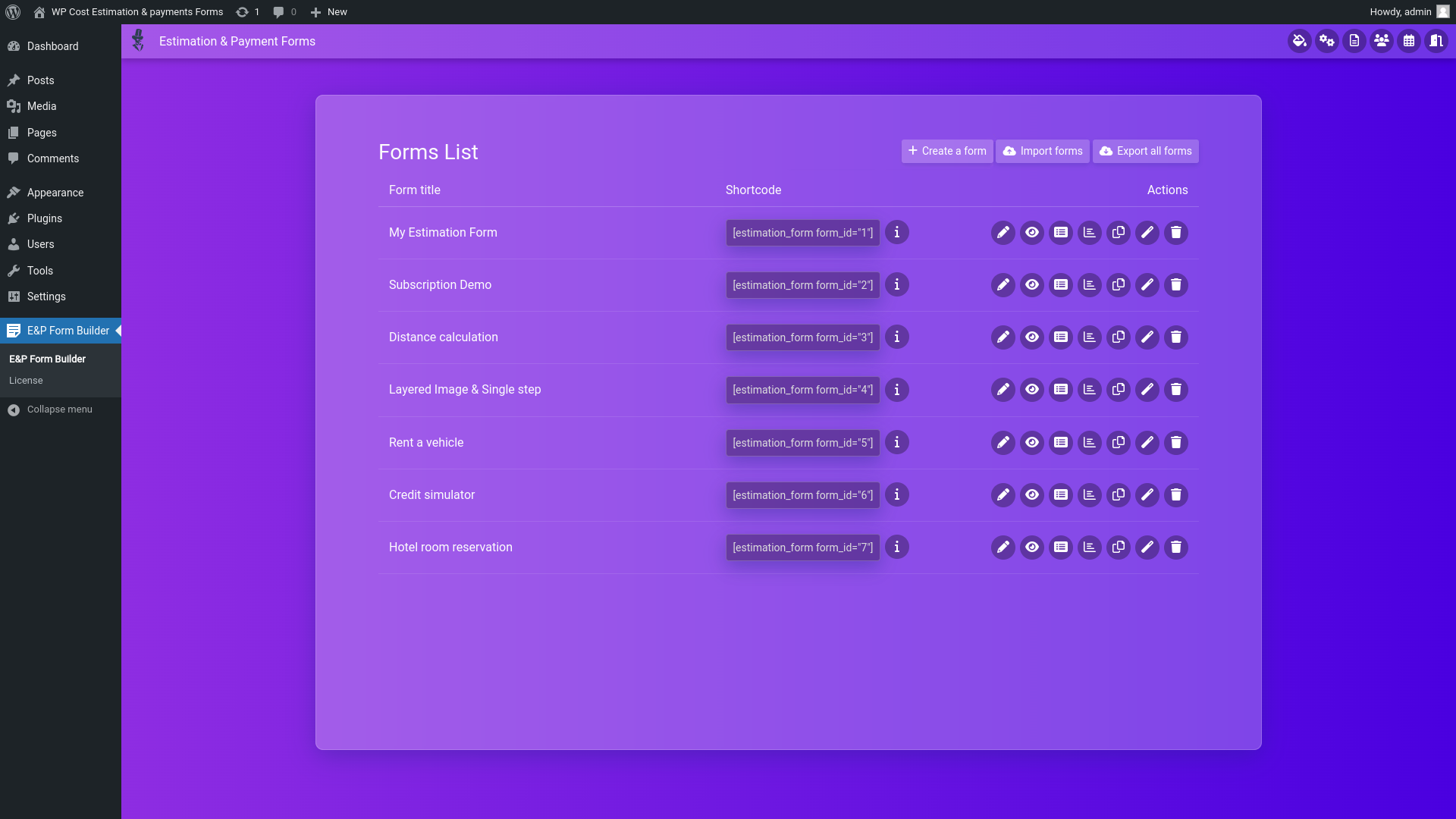Click the Export all forms button
The image size is (1456, 819).
tap(1145, 151)
